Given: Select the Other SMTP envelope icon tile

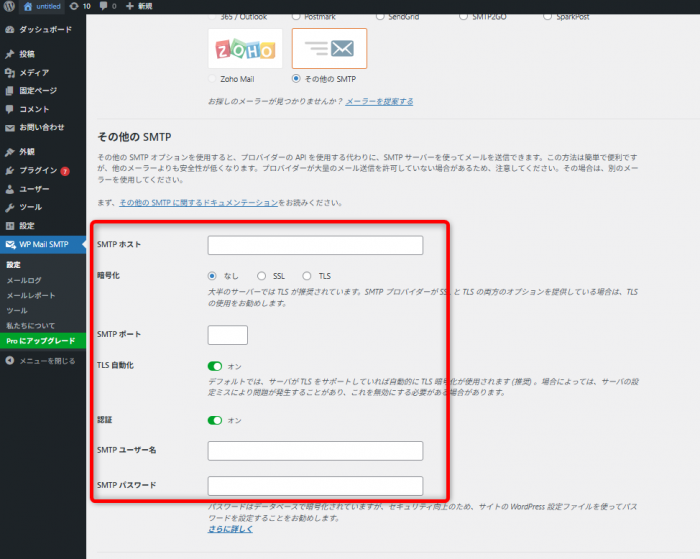Looking at the screenshot, I should tap(329, 48).
